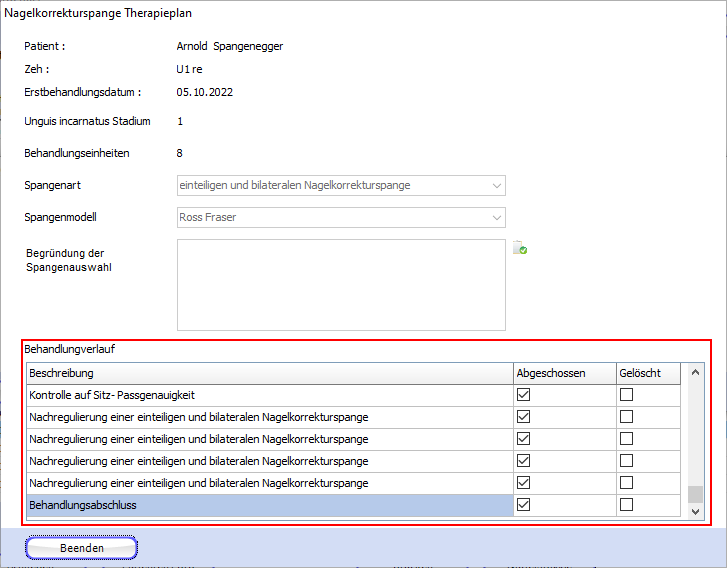Toggle Abgeschossen checkbox for Behandlungsabschluss

[523, 505]
